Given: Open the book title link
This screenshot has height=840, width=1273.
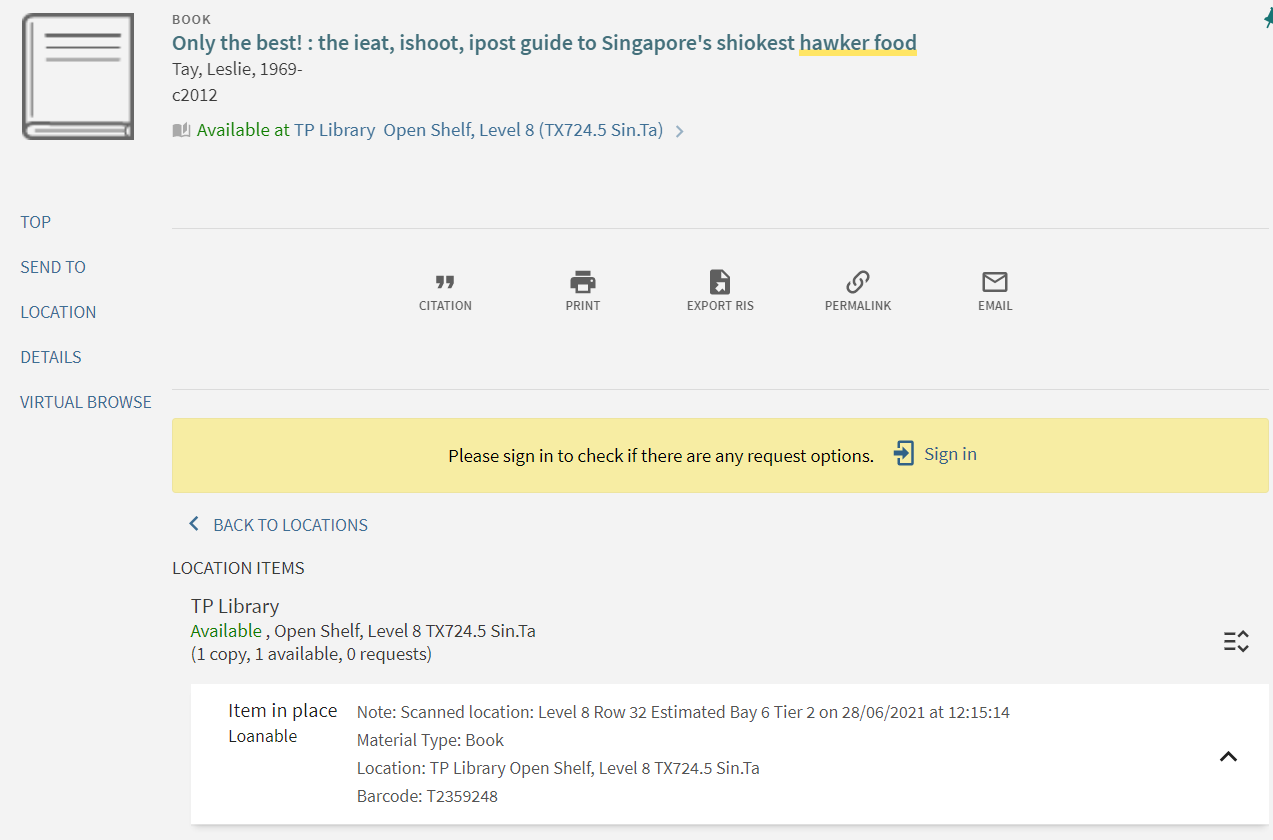Looking at the screenshot, I should 544,43.
